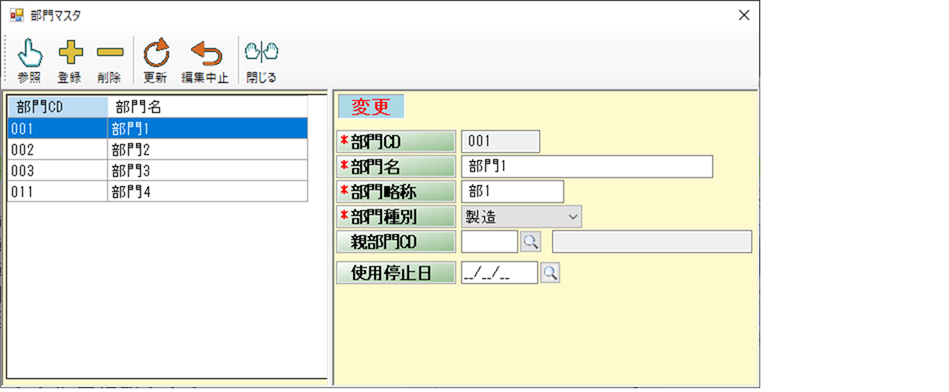Click the 部門略称 field label
The image size is (949, 392).
click(396, 191)
